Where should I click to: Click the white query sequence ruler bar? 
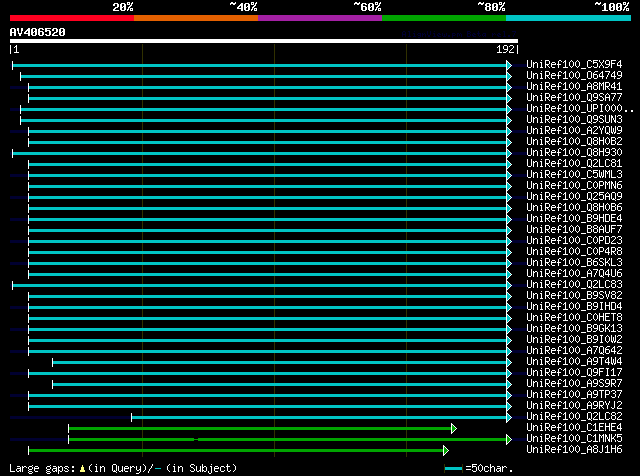point(264,41)
